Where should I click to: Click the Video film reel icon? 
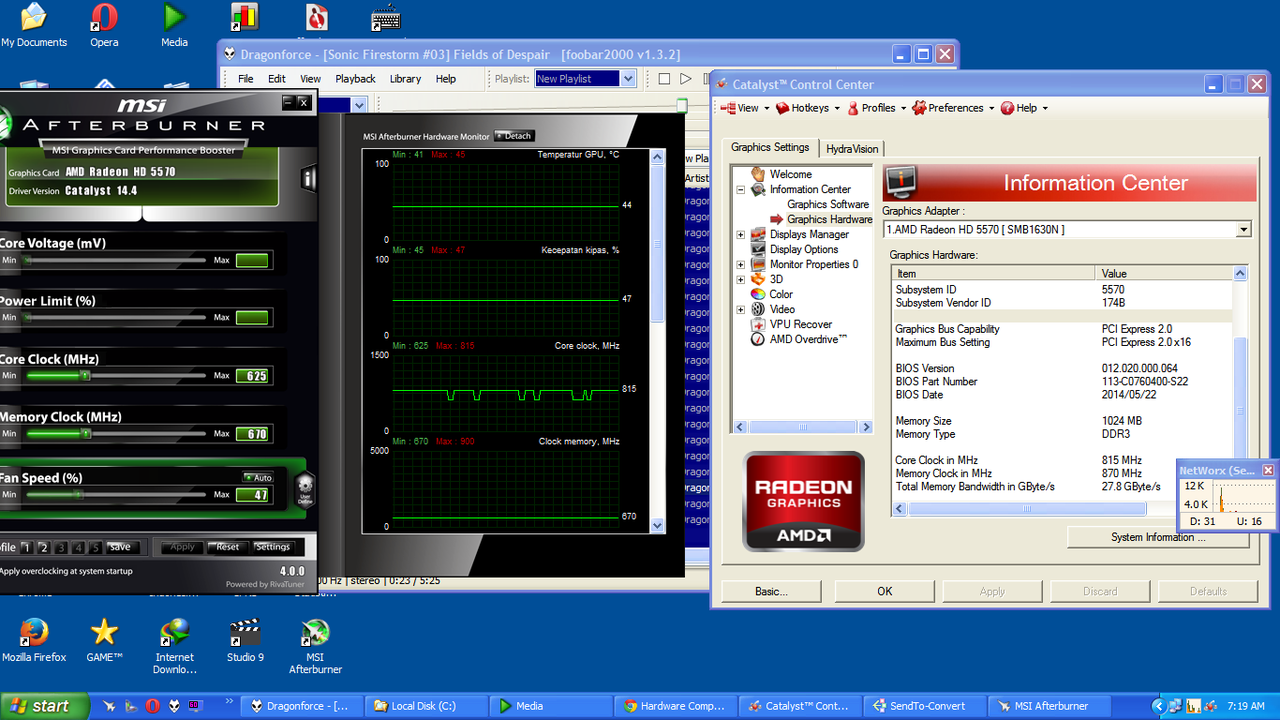tap(758, 309)
